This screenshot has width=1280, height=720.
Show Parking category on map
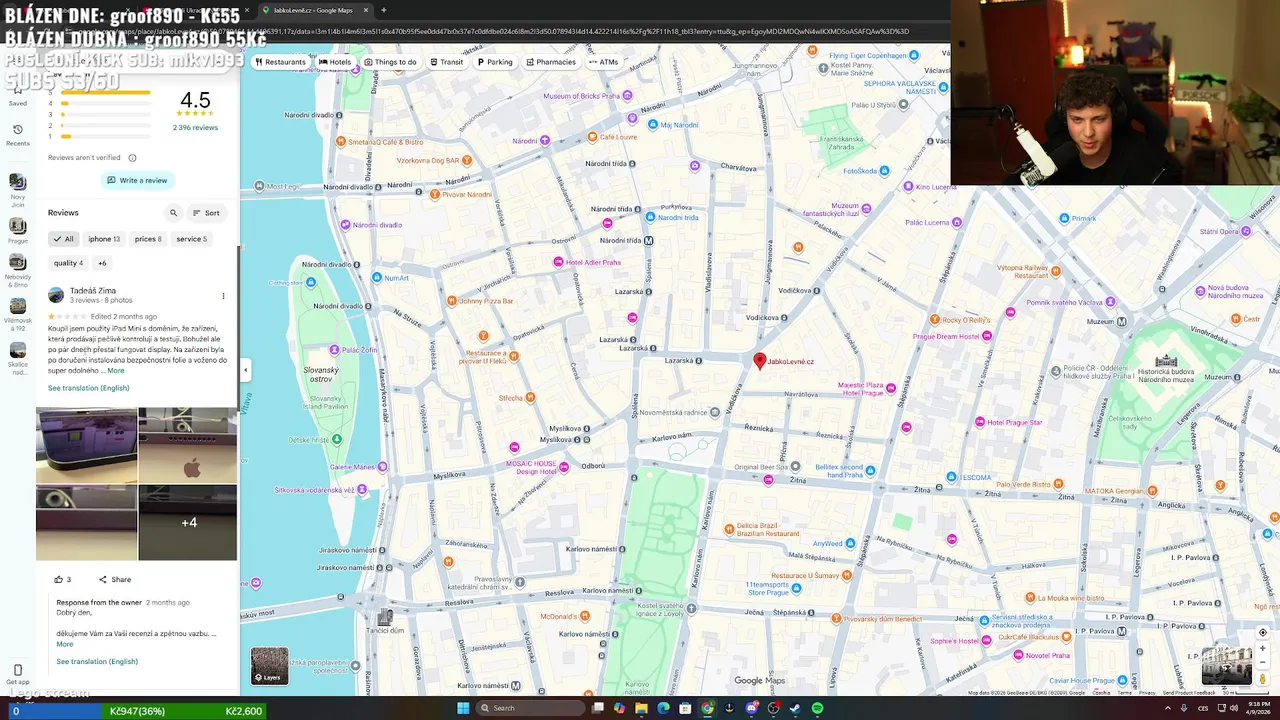495,62
